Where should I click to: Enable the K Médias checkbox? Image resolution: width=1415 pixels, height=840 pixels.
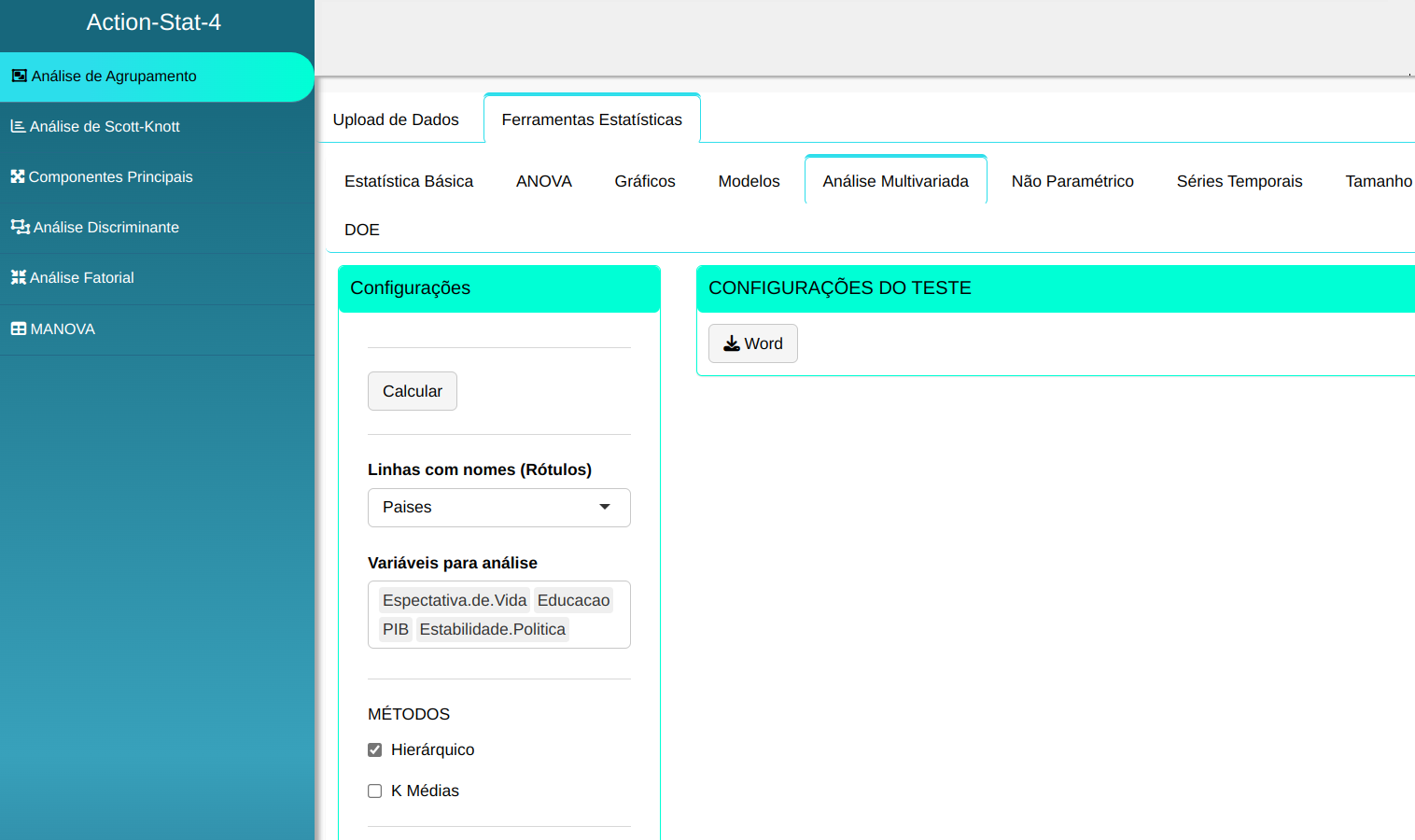coord(375,791)
